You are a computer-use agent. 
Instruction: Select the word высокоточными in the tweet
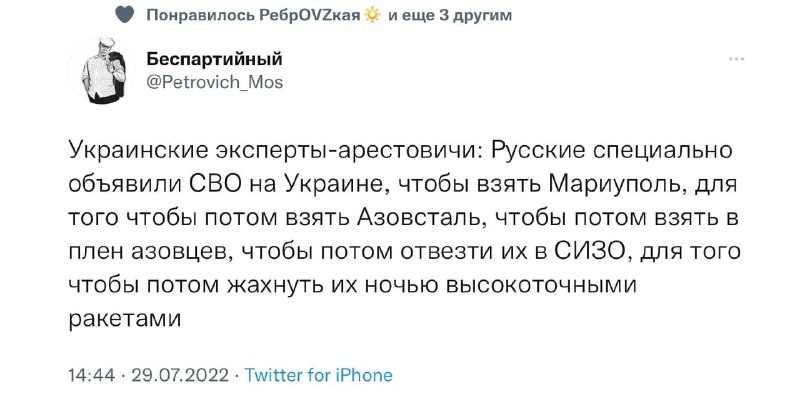click(x=542, y=285)
